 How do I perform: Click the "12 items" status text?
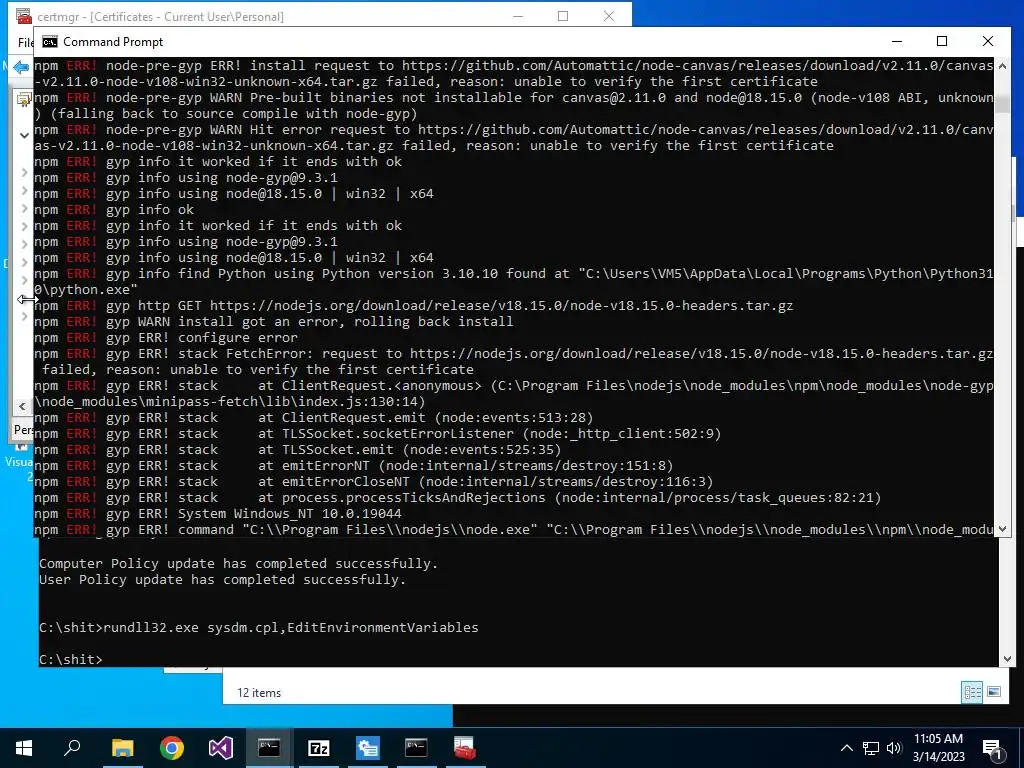[259, 693]
